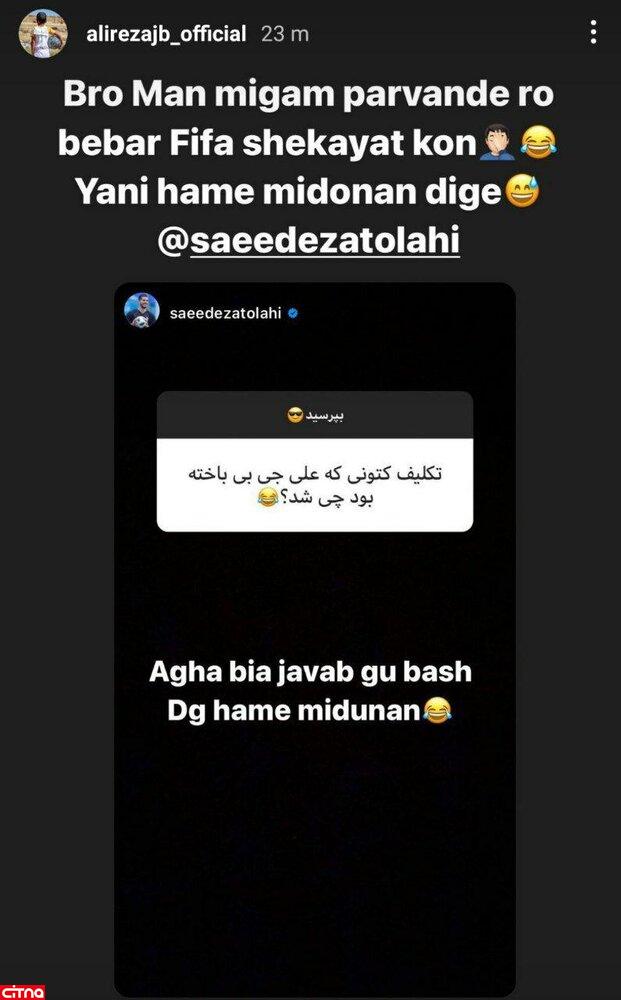Viewport: 621px width, 1000px height.
Task: Tap alirezajb_official profile picture
Action: (x=43, y=34)
